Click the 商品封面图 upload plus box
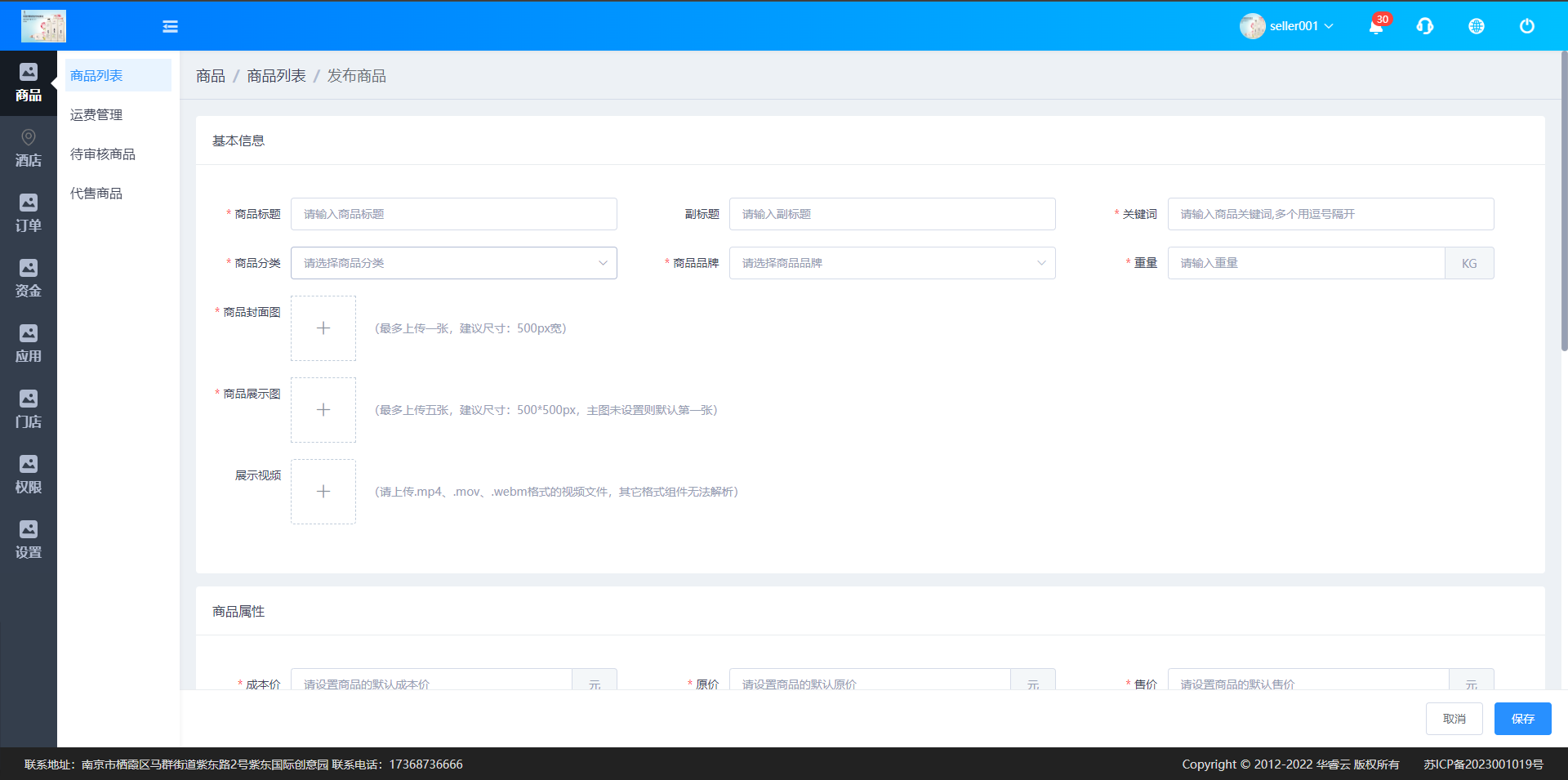The height and width of the screenshot is (780, 1568). [x=323, y=328]
